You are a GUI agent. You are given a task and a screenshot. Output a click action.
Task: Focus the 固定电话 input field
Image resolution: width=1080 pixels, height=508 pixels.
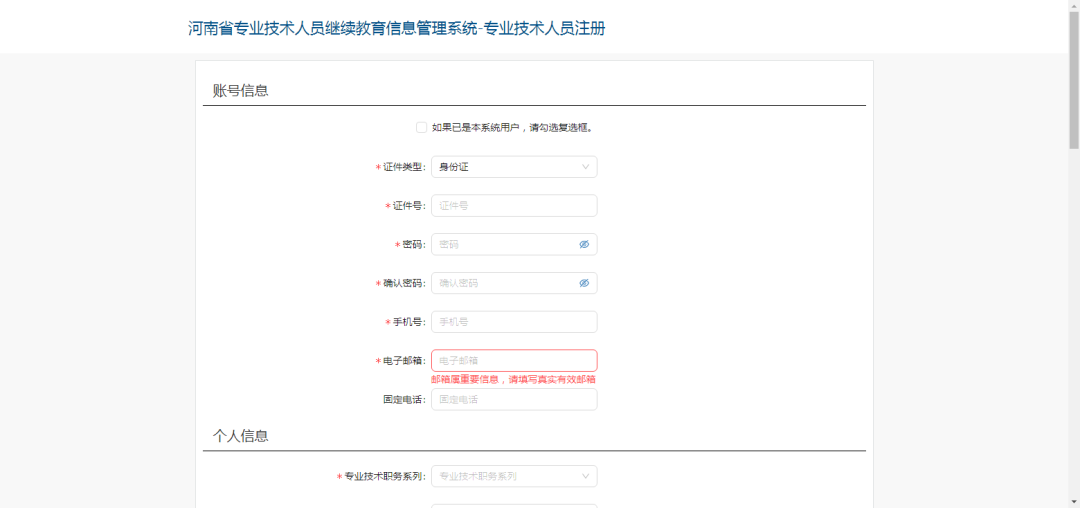point(513,400)
